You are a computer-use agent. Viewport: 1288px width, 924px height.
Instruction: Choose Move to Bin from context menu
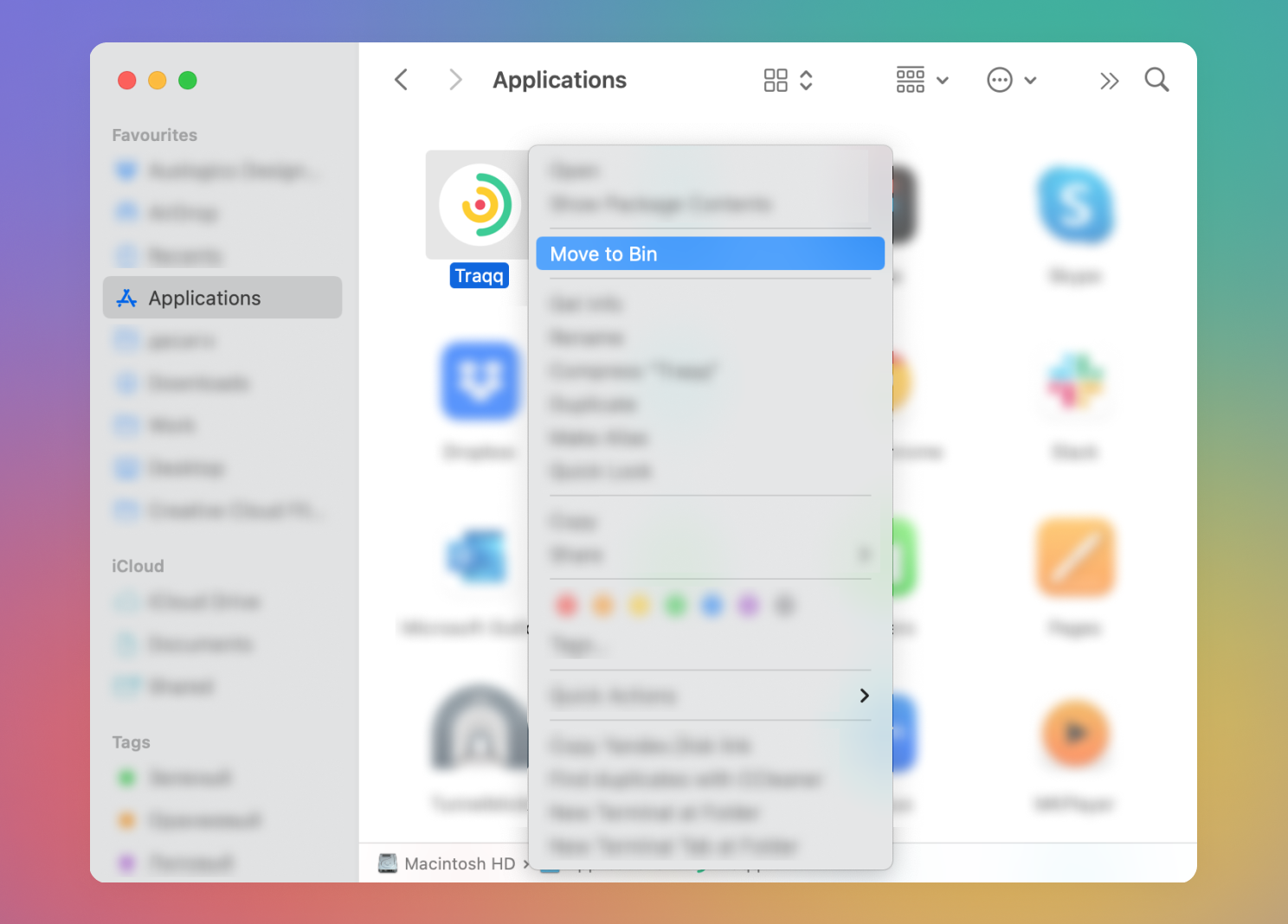click(710, 253)
